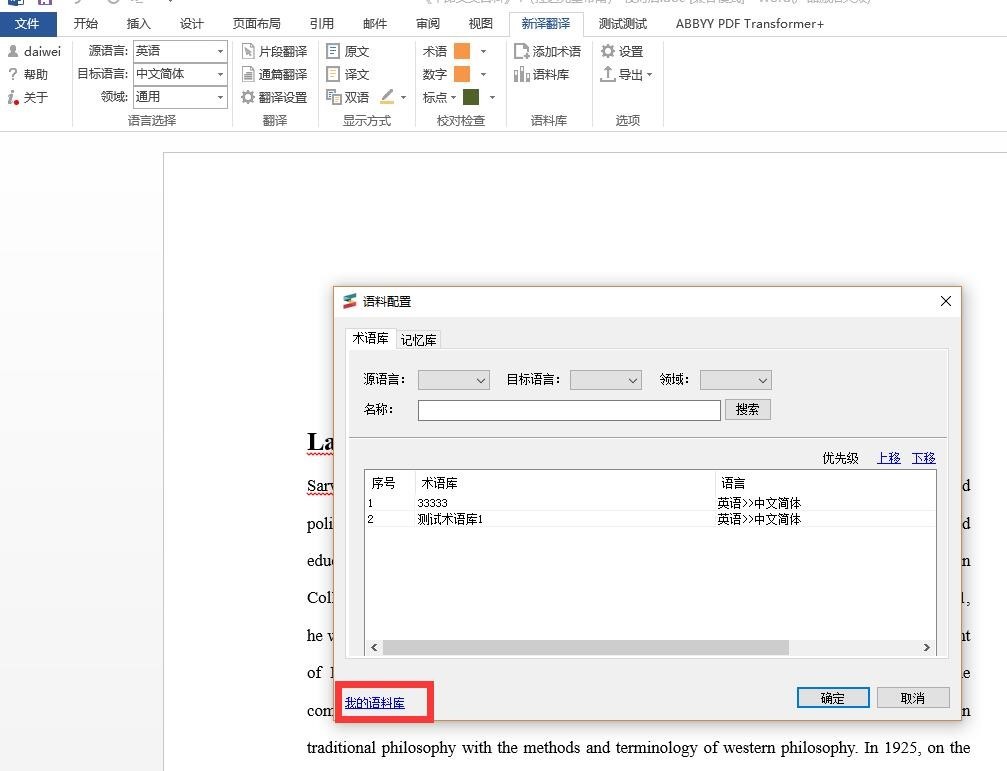1007x771 pixels.
Task: Show 原文 source text view
Action: tap(347, 51)
